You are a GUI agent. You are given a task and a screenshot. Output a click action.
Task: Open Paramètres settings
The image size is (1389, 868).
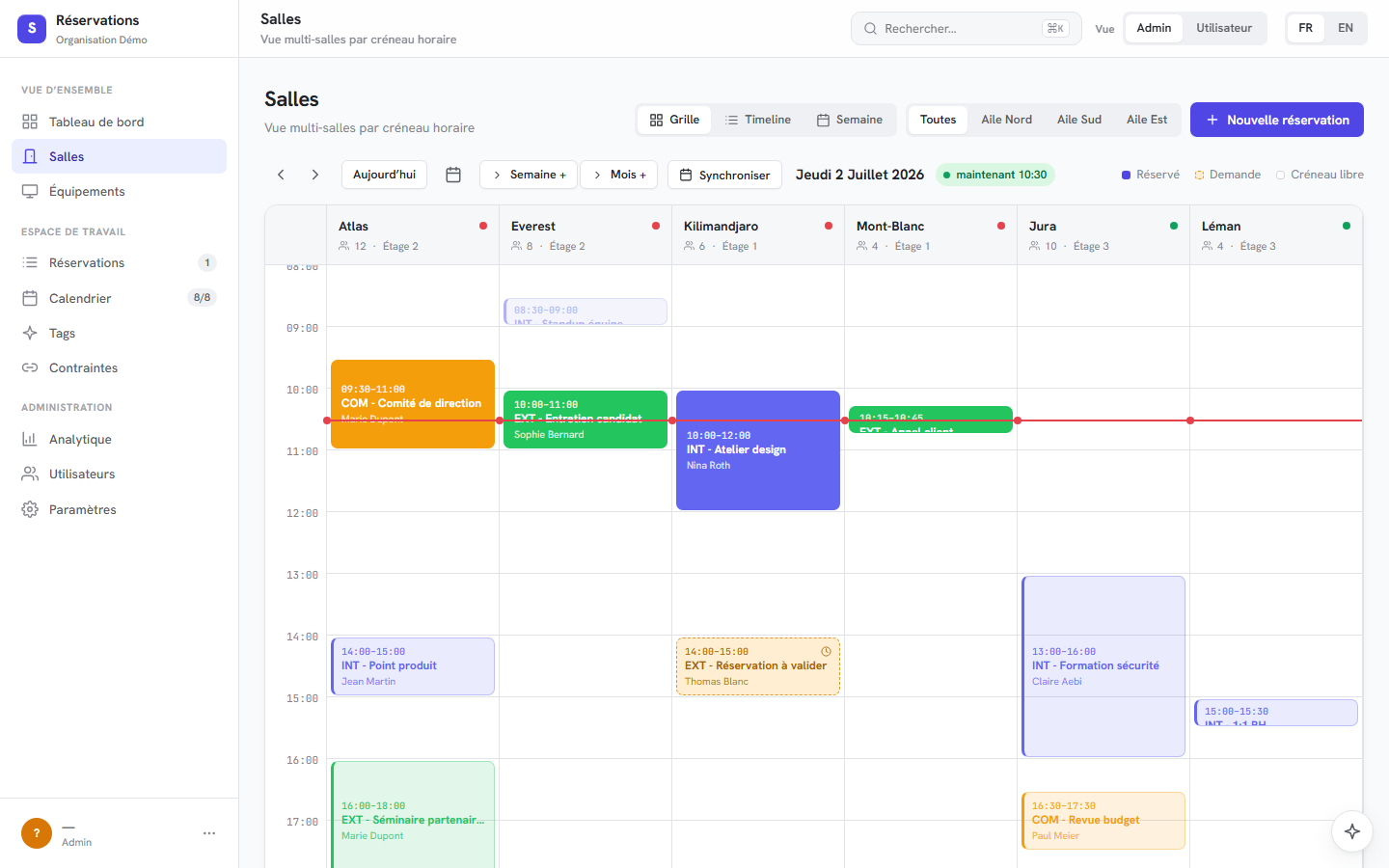pyautogui.click(x=119, y=509)
